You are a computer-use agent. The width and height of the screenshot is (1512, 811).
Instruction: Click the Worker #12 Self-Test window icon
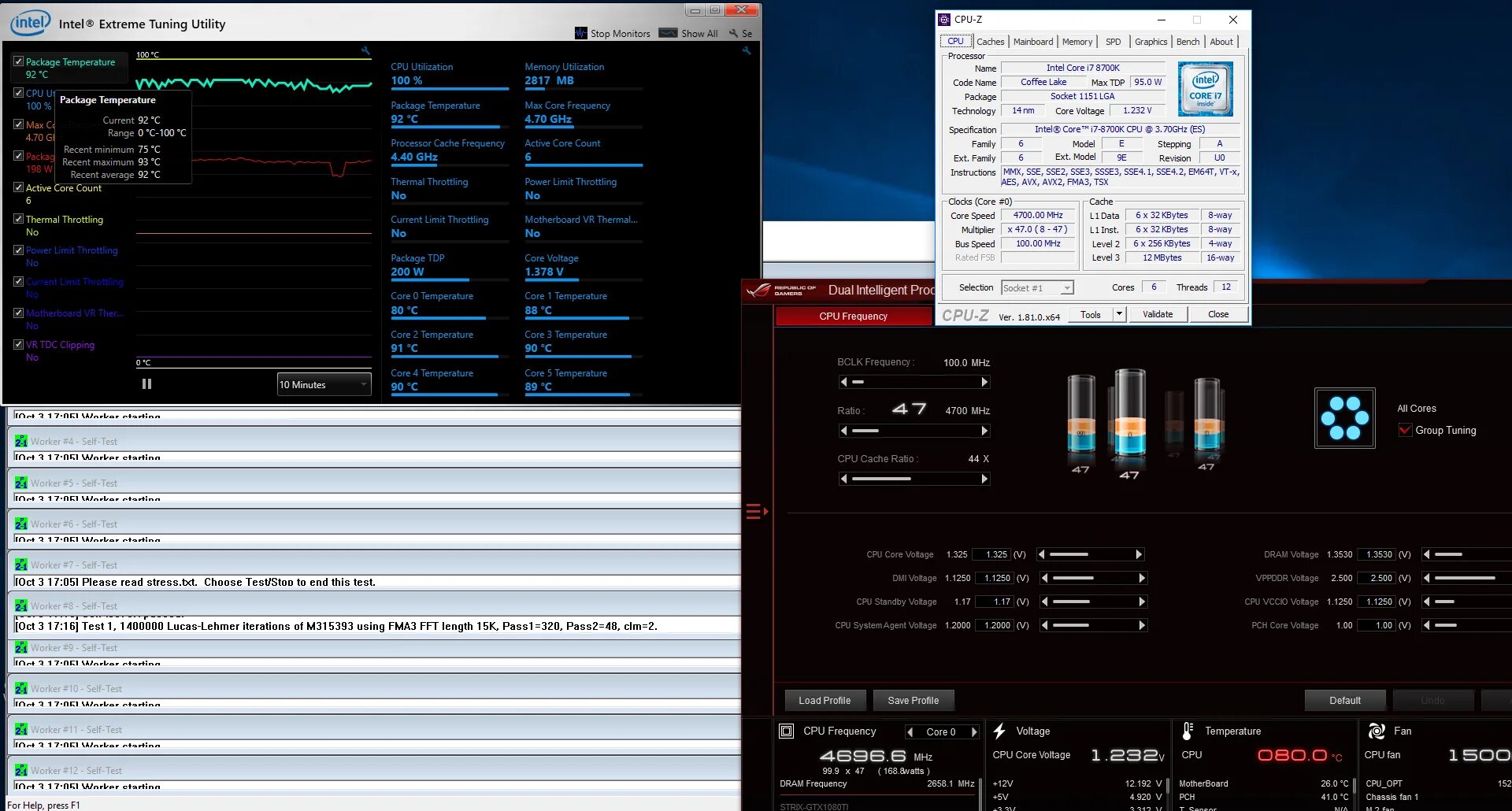pyautogui.click(x=21, y=771)
